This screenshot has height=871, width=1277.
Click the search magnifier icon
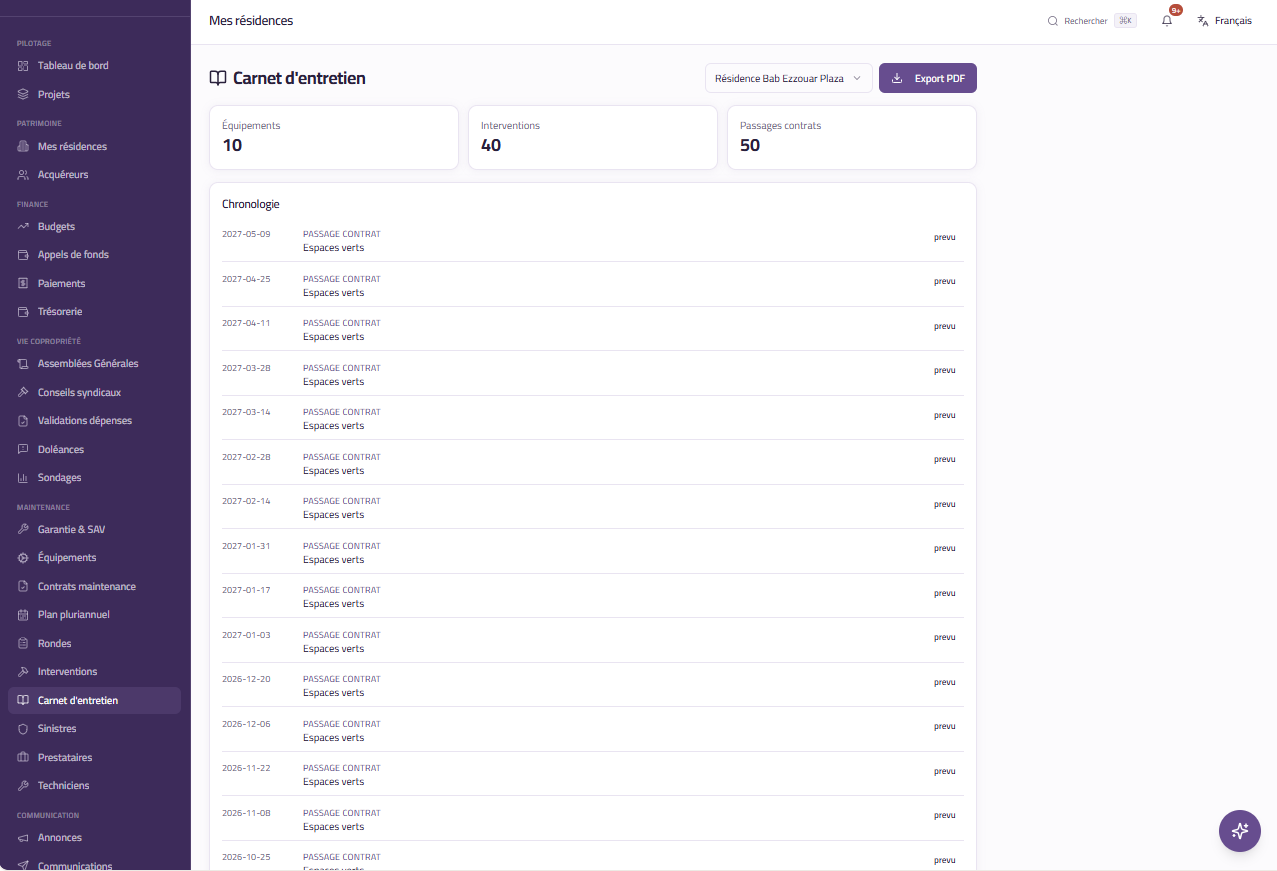click(1052, 21)
